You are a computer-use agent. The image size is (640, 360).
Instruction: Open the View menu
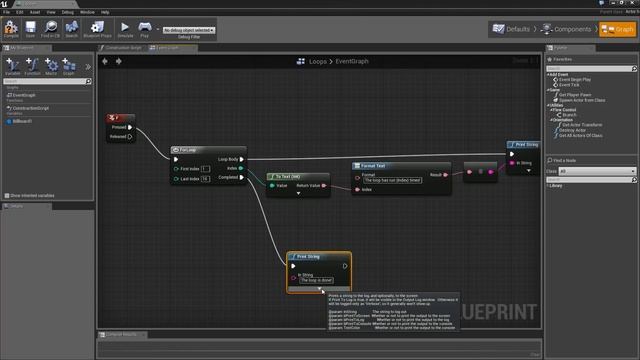51,12
